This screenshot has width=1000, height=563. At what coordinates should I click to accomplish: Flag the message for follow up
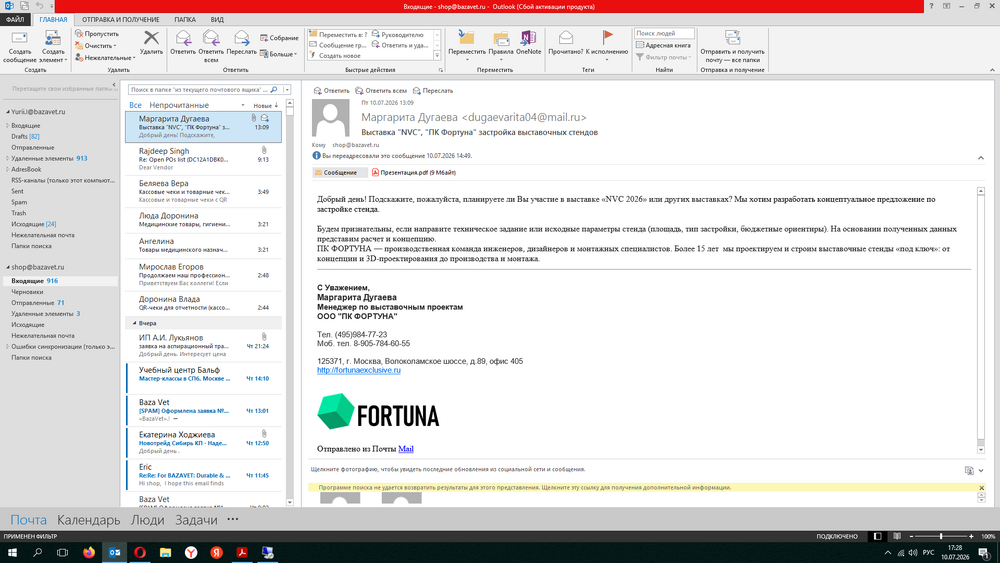(607, 47)
